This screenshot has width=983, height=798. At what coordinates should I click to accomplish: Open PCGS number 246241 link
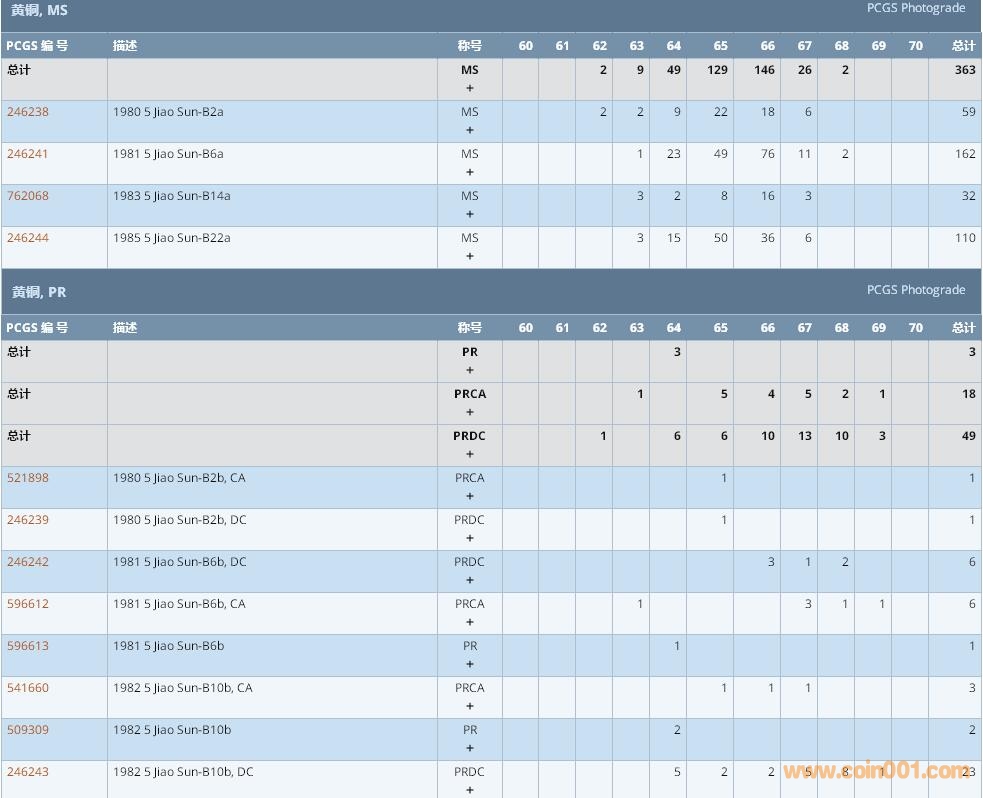click(x=27, y=154)
